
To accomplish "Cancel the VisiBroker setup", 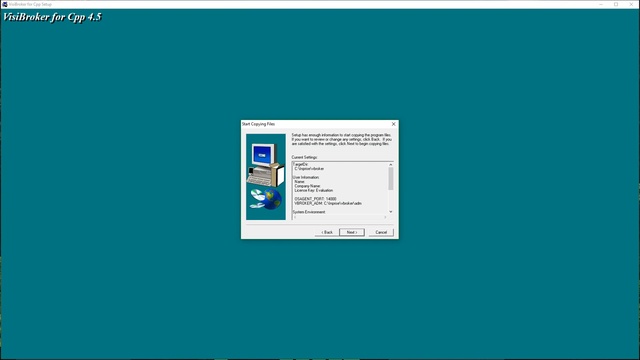I will (x=381, y=232).
